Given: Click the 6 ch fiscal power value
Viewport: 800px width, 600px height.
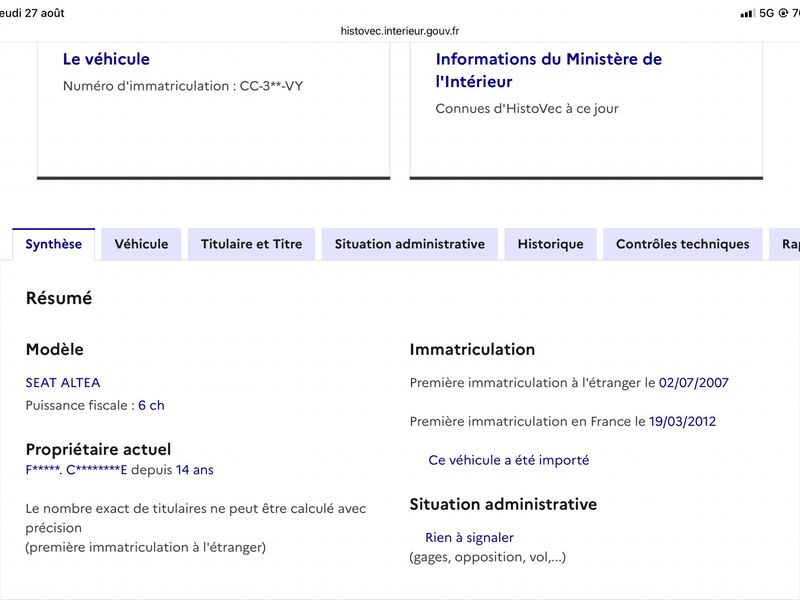Looking at the screenshot, I should click(x=152, y=405).
